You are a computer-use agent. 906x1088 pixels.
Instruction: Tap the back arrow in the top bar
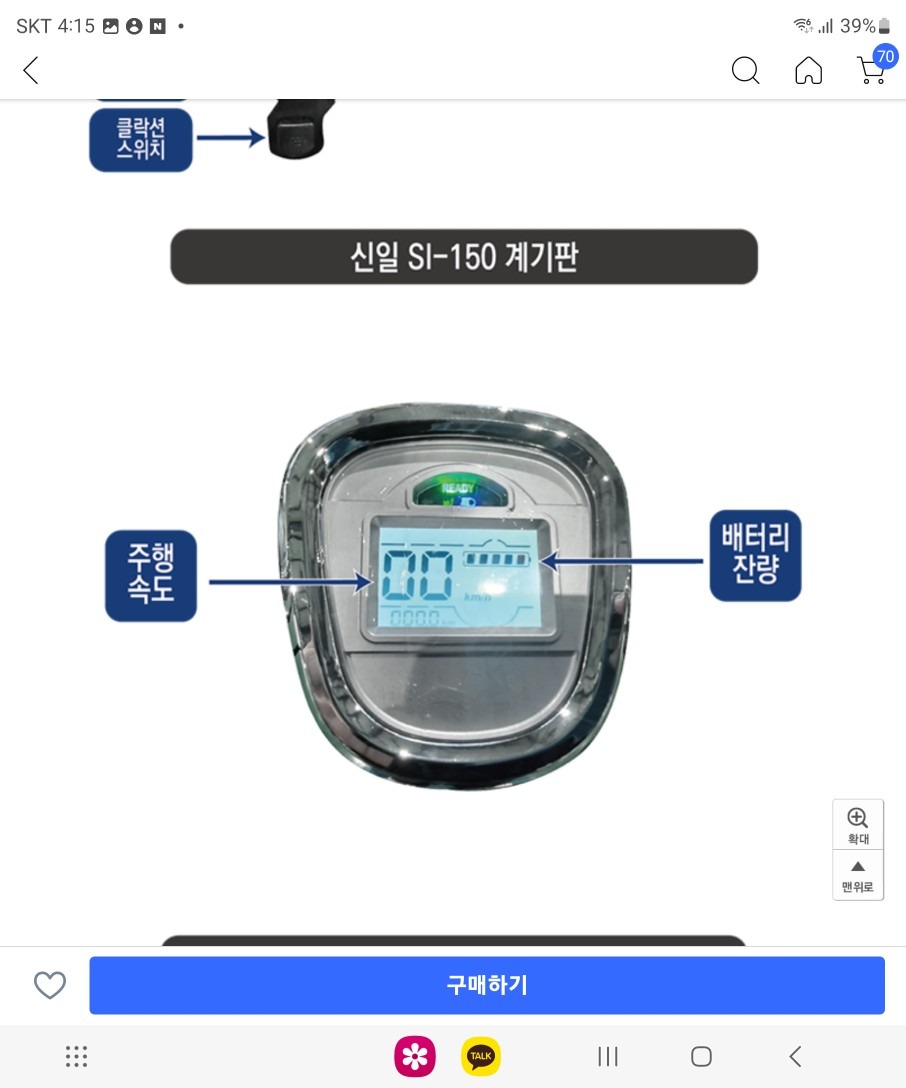tap(31, 70)
